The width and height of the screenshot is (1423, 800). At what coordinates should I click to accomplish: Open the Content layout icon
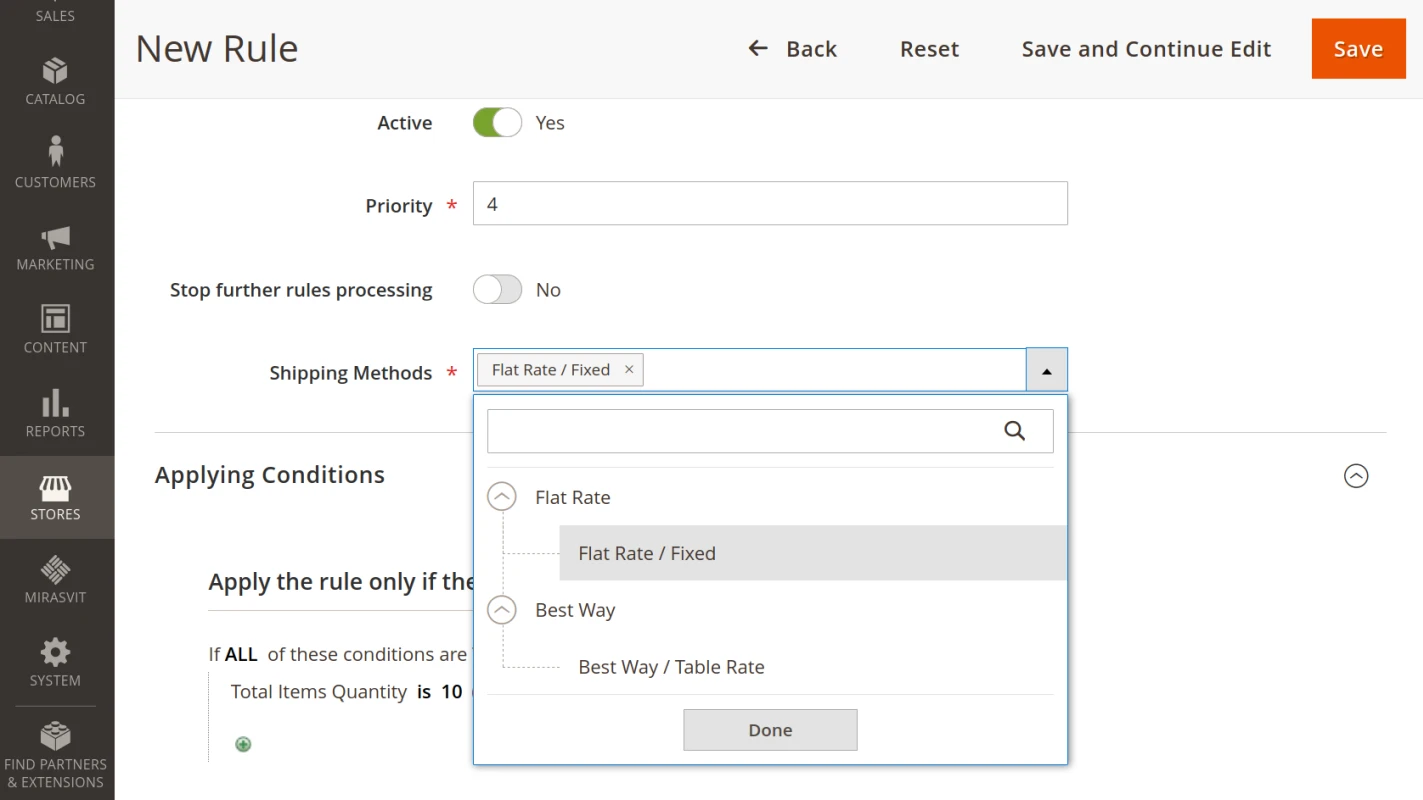tap(55, 320)
